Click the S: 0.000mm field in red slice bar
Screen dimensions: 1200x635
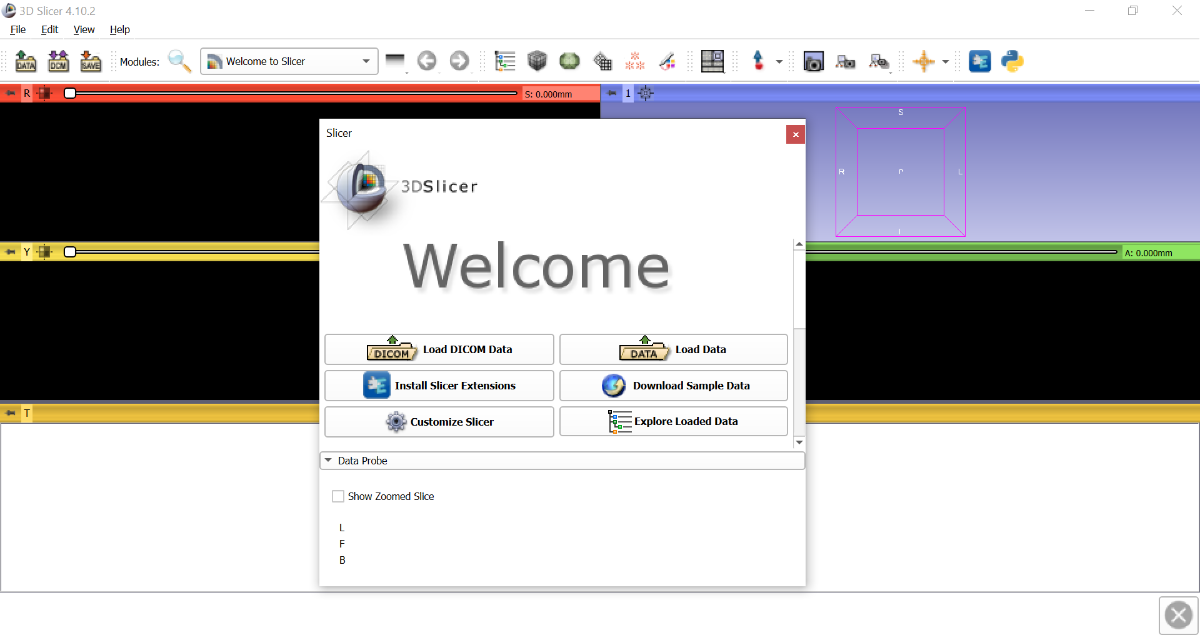(559, 94)
